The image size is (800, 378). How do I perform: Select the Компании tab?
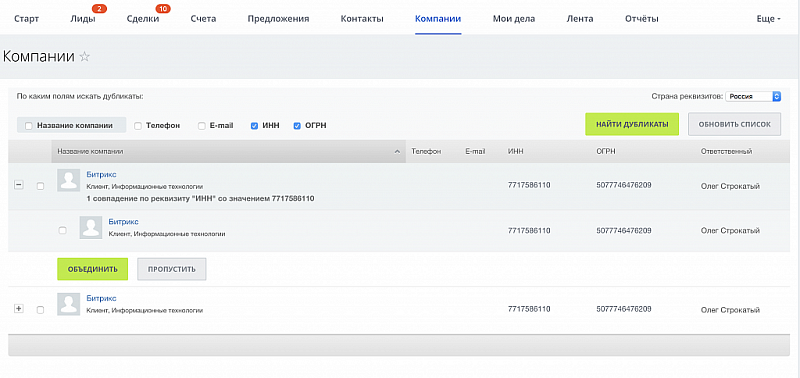coord(438,19)
